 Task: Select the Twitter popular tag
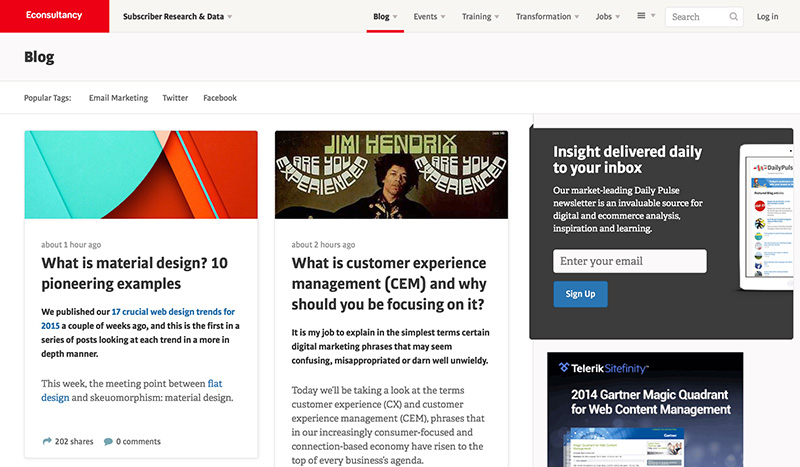click(x=175, y=98)
